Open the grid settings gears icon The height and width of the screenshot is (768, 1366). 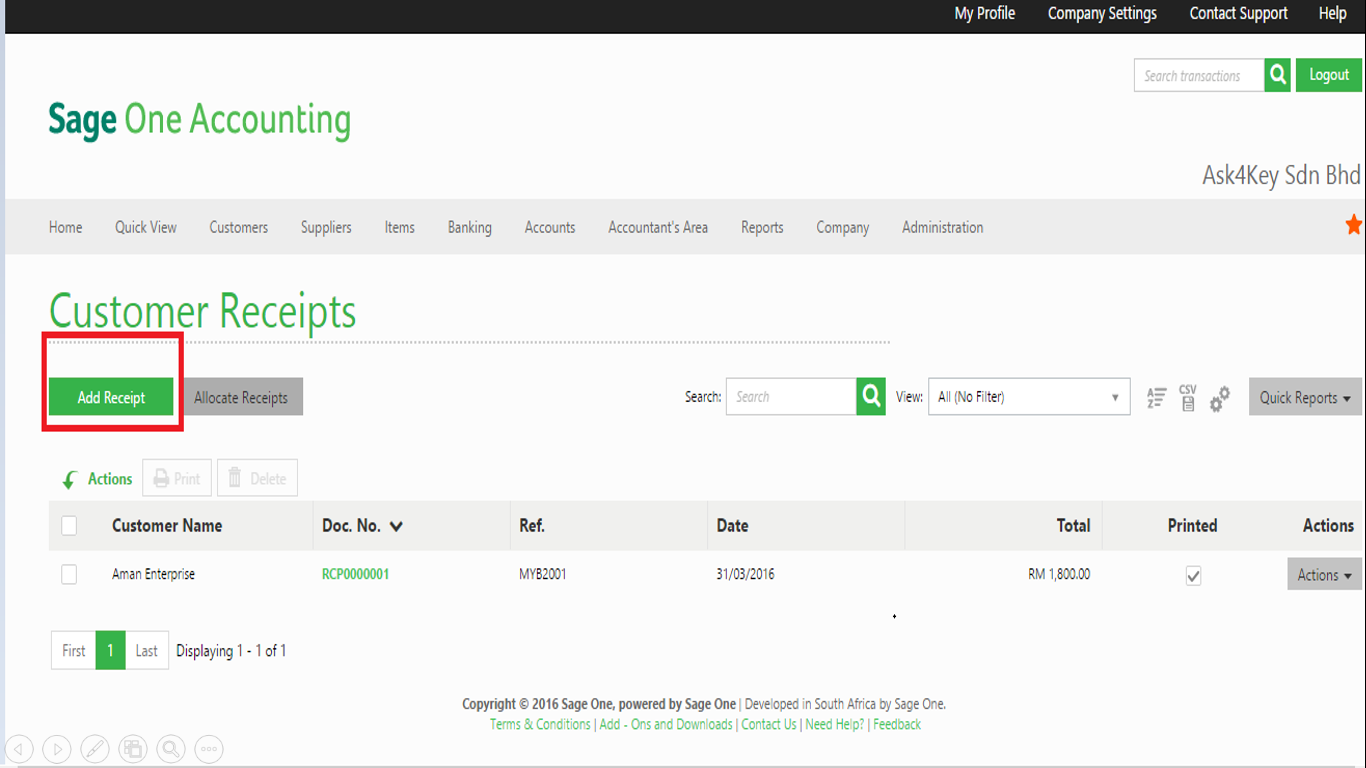[1219, 399]
